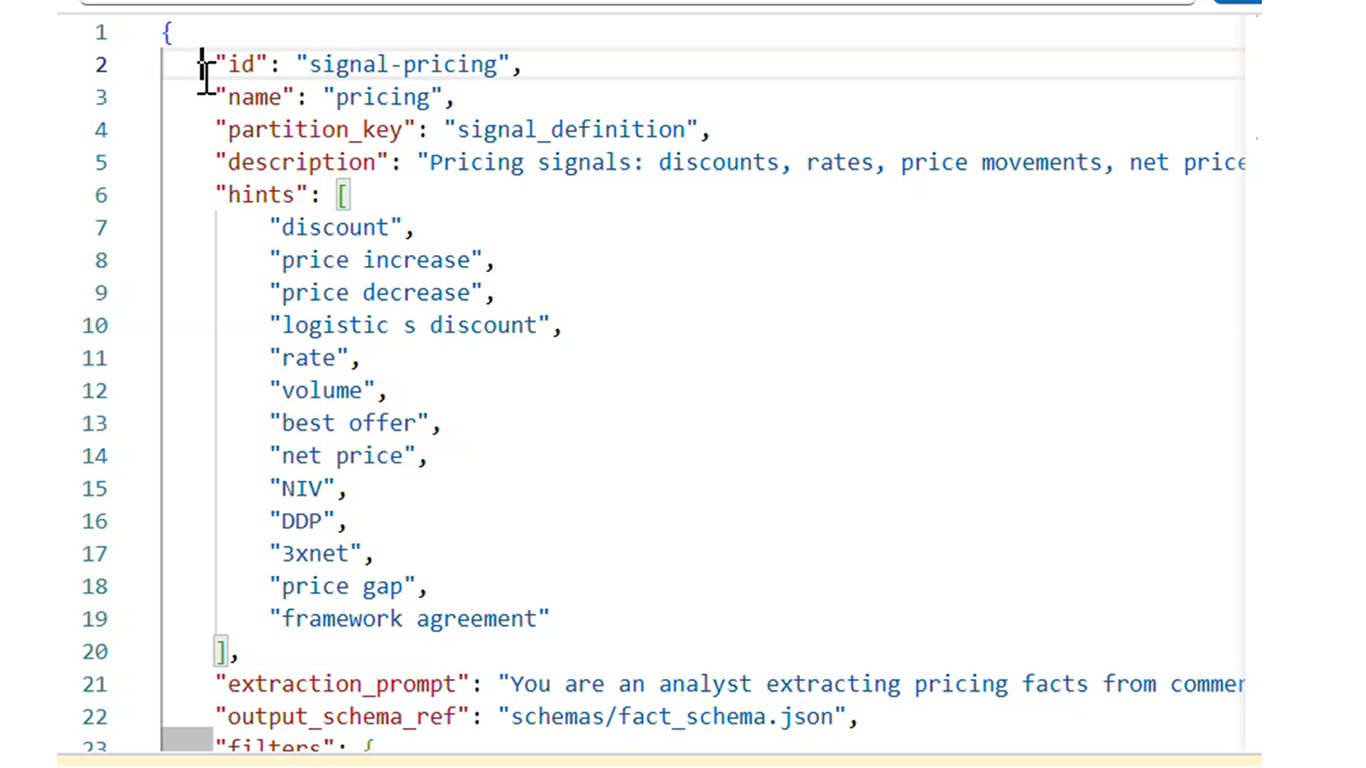1366x768 pixels.
Task: Click the "NIV" hint
Action: (x=302, y=489)
